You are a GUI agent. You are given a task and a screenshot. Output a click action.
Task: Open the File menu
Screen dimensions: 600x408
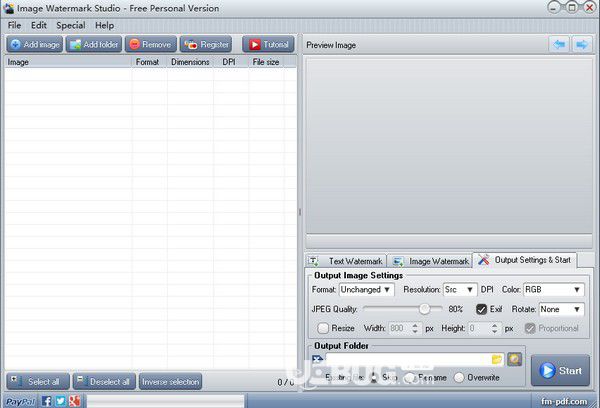[x=15, y=25]
